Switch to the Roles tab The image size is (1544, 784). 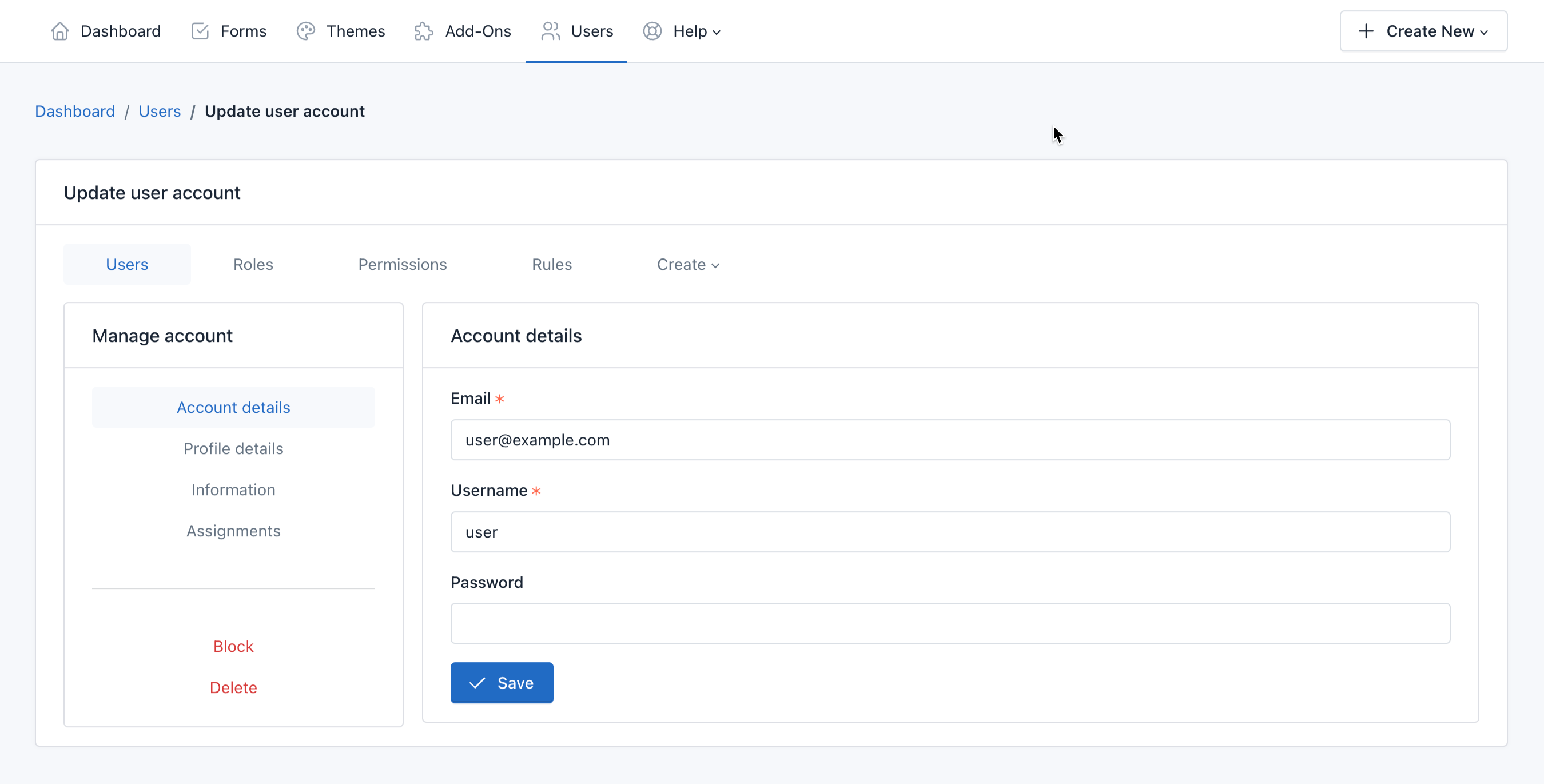pos(252,264)
